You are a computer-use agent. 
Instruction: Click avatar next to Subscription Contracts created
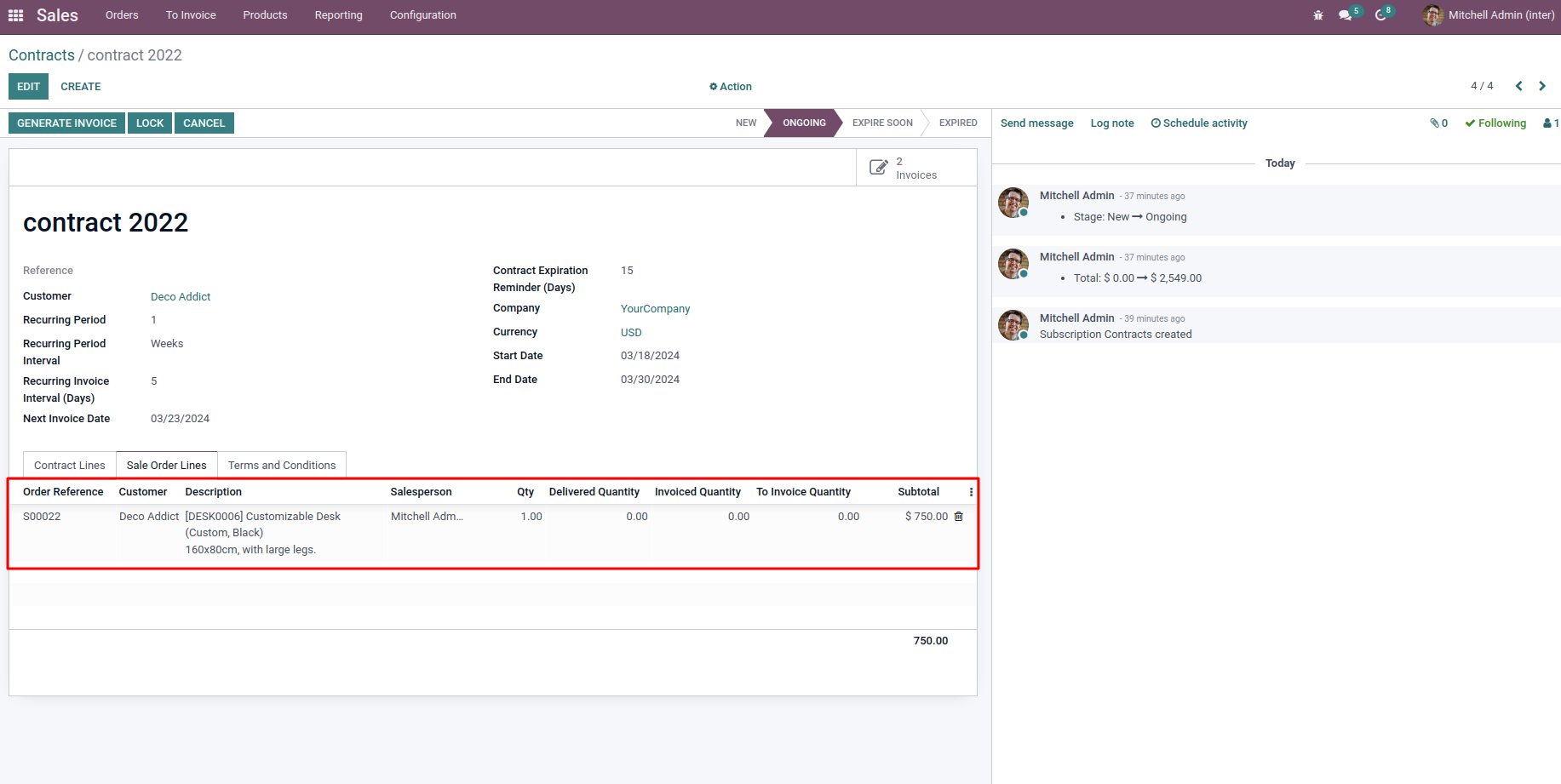coord(1013,325)
